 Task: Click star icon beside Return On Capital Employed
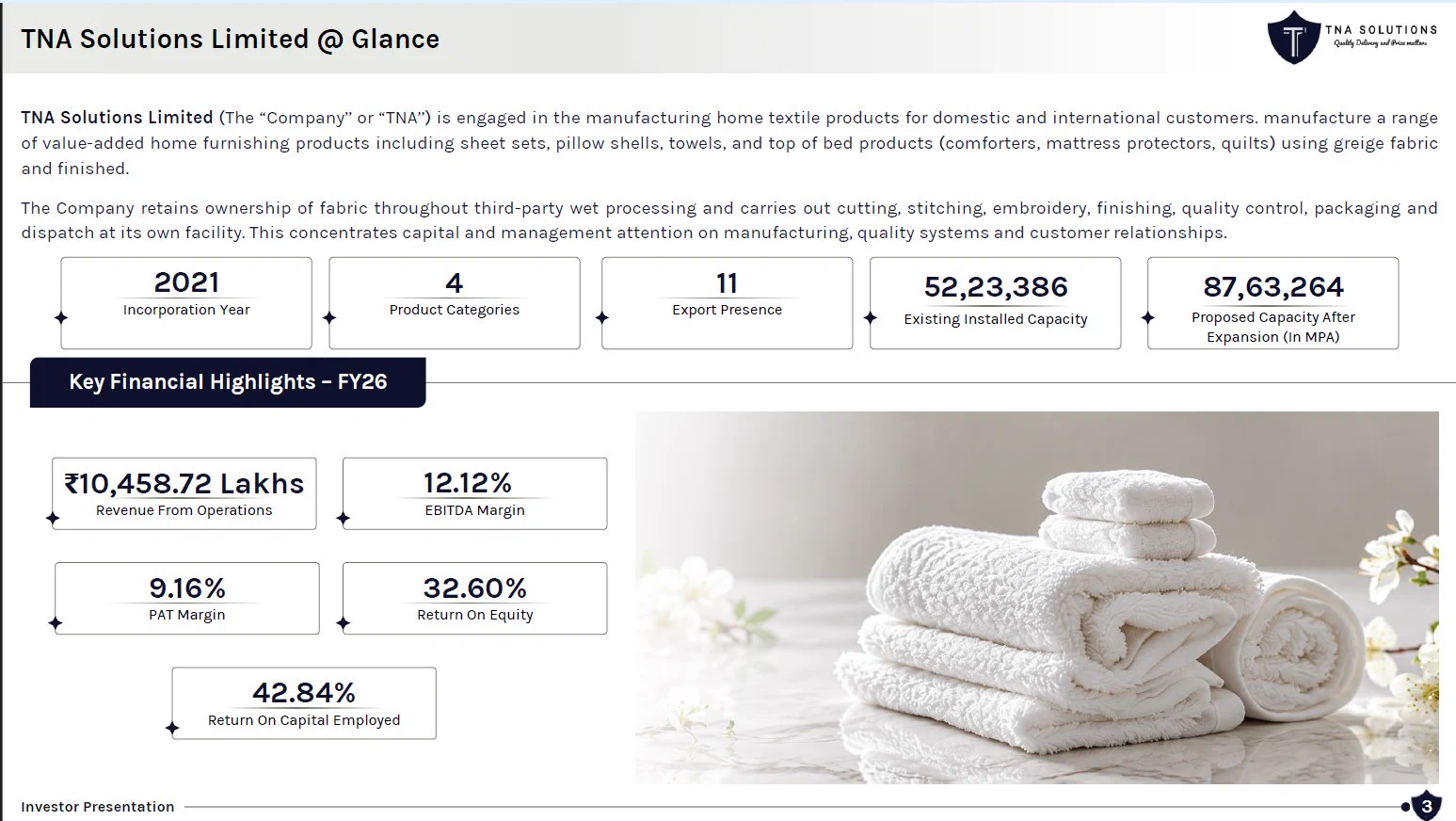tap(172, 728)
